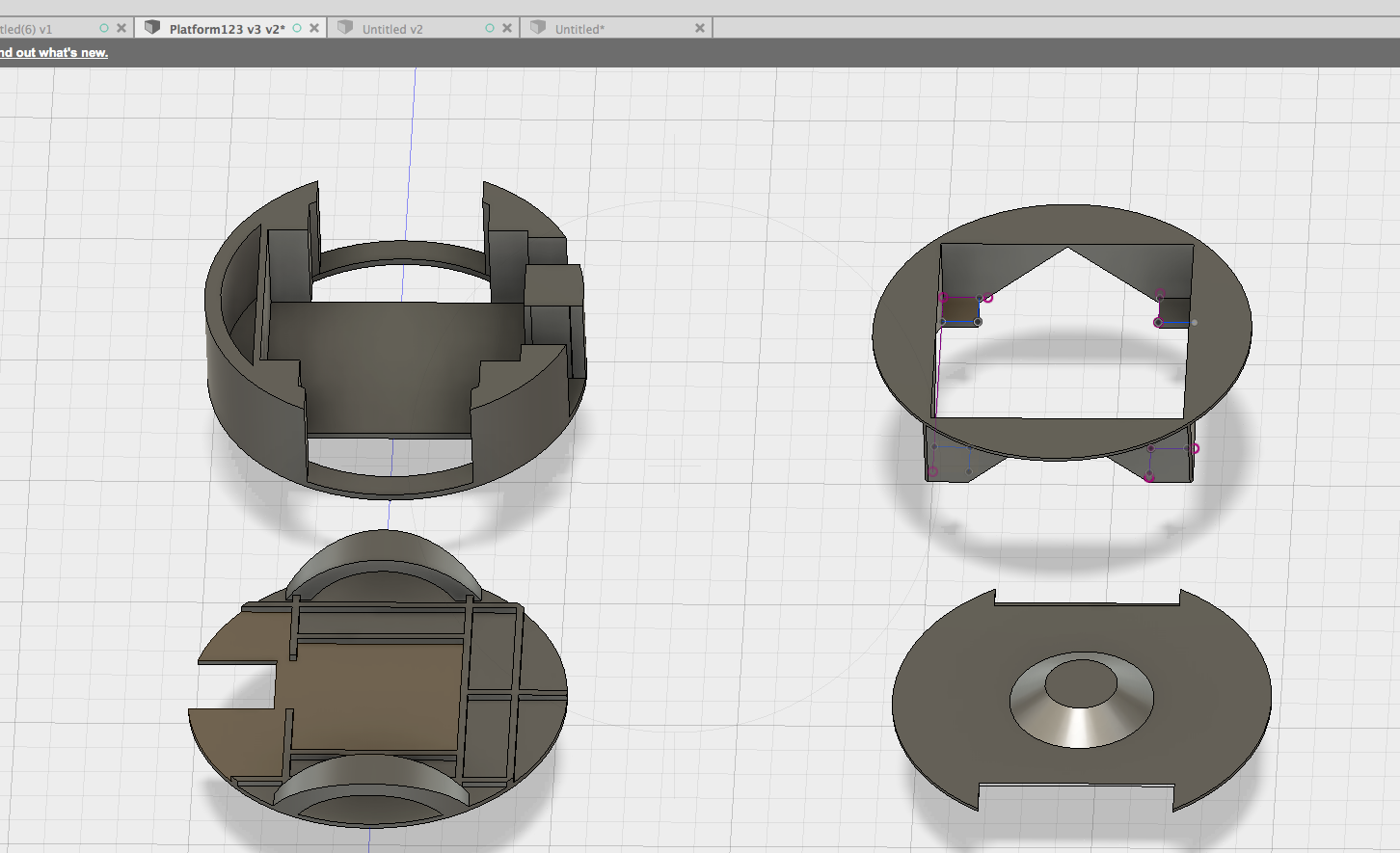Screen dimensions: 1400x853
Task: Click the green status circle on Untitled v2 tab
Action: coord(490,29)
